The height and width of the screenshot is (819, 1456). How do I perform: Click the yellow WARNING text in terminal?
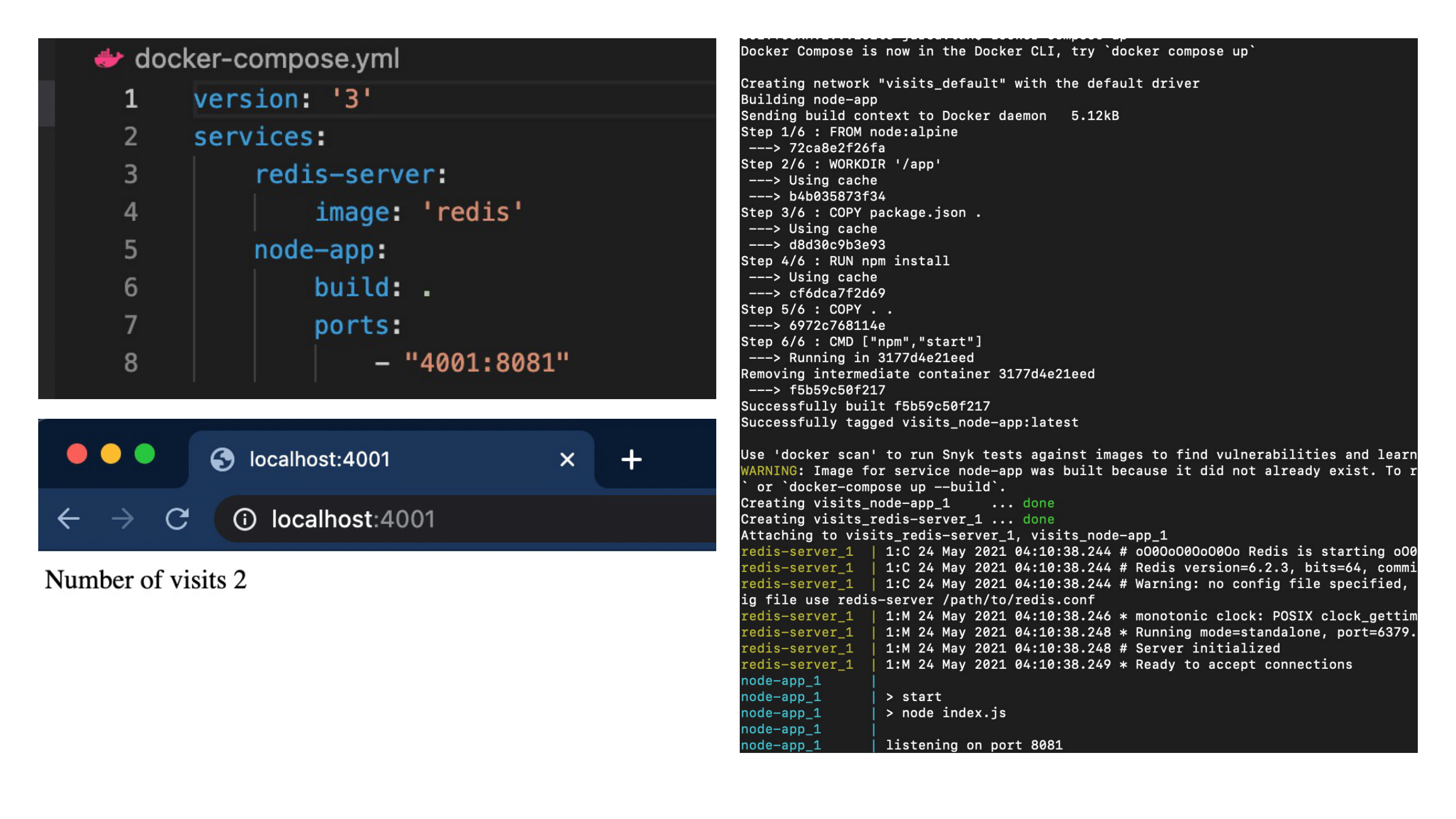(x=769, y=470)
